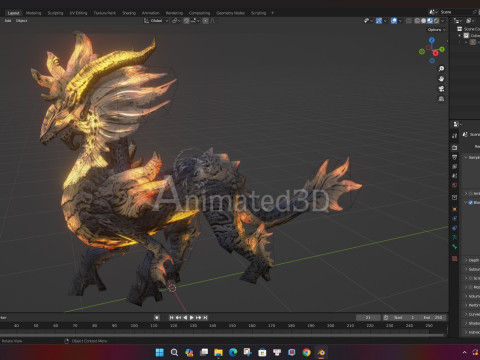
Task: Click the zoom view magnifier button
Action: coord(441,69)
